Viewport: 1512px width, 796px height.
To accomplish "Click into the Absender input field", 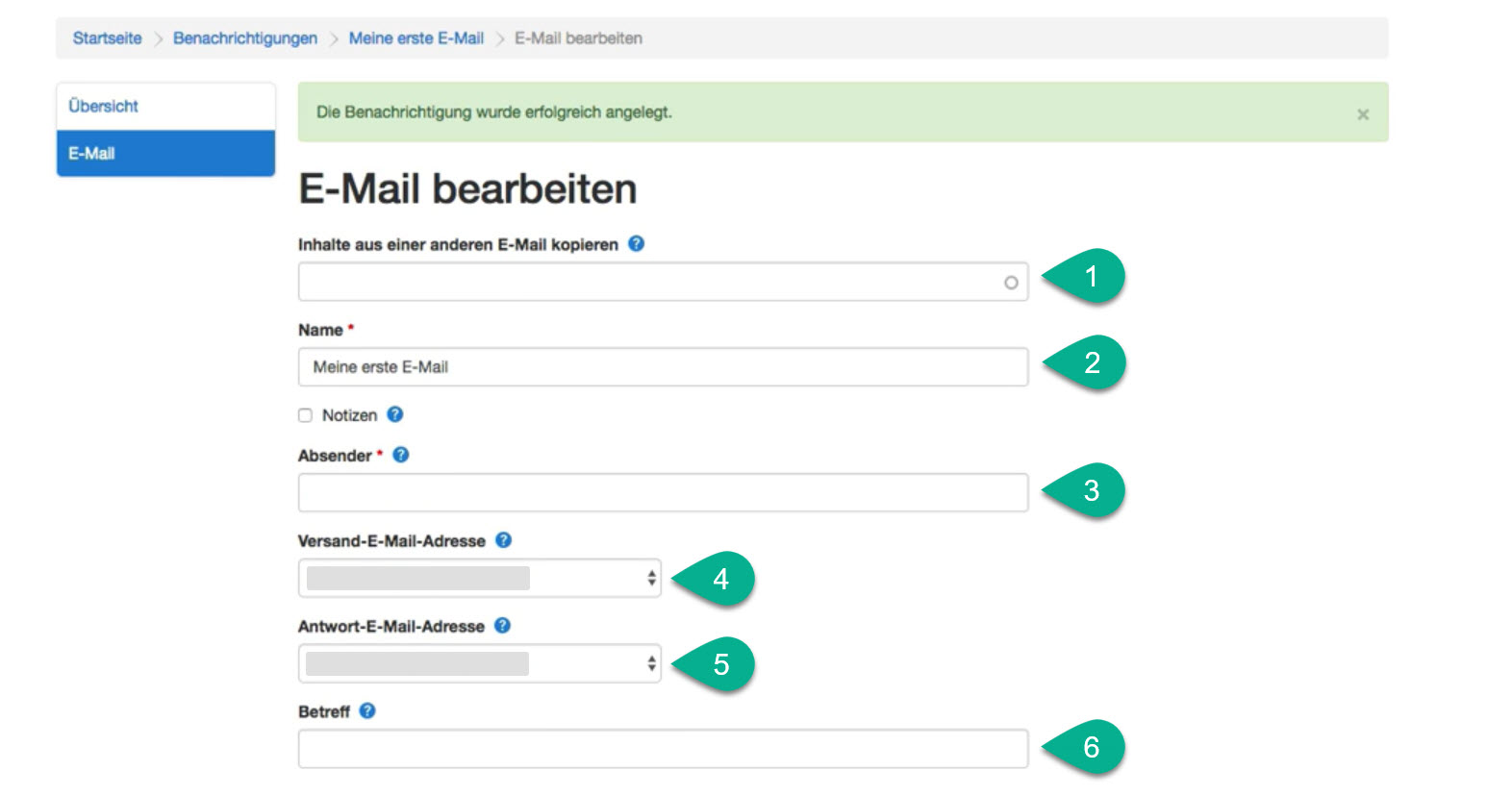I will coord(663,492).
